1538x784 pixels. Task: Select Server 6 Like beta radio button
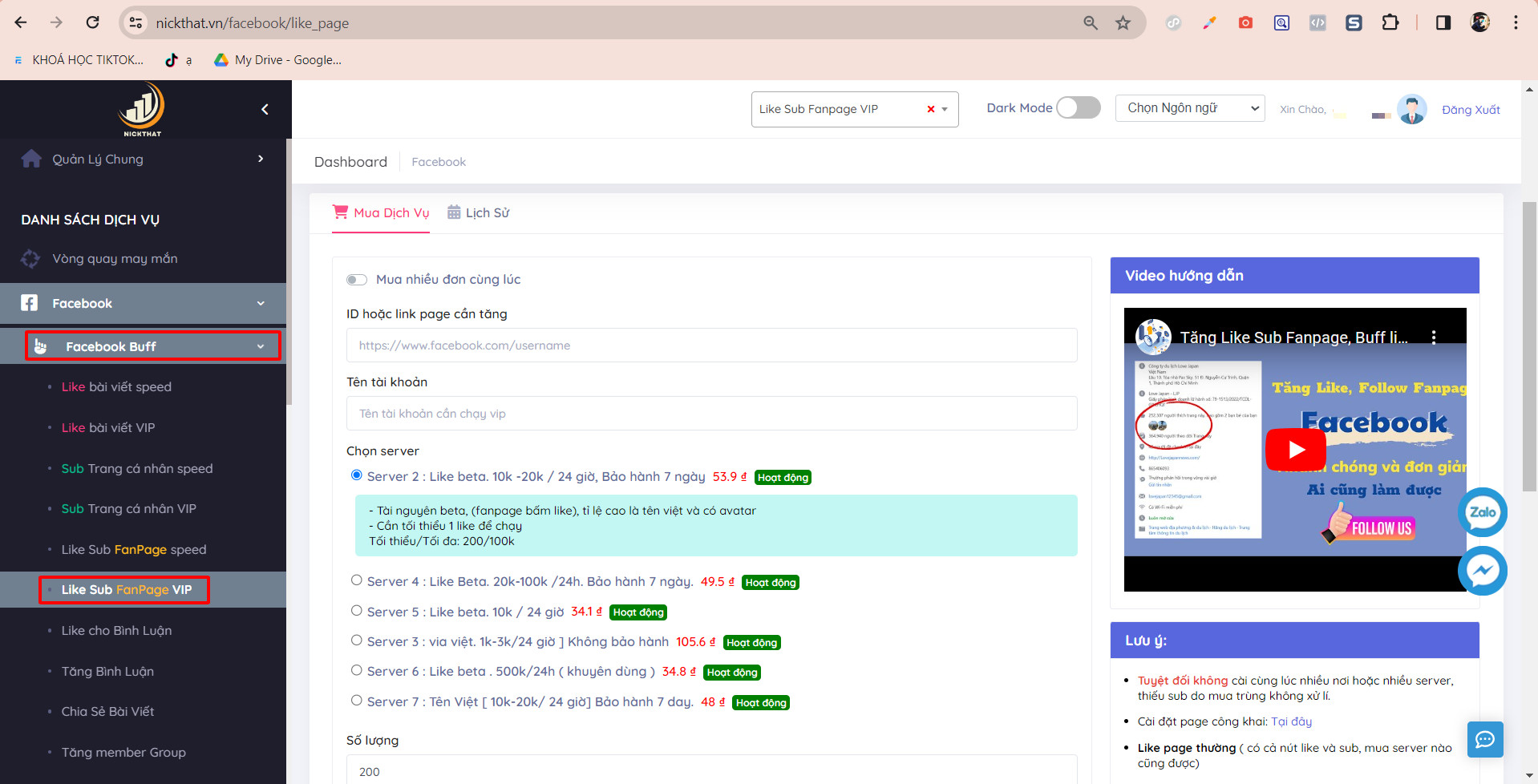coord(356,670)
